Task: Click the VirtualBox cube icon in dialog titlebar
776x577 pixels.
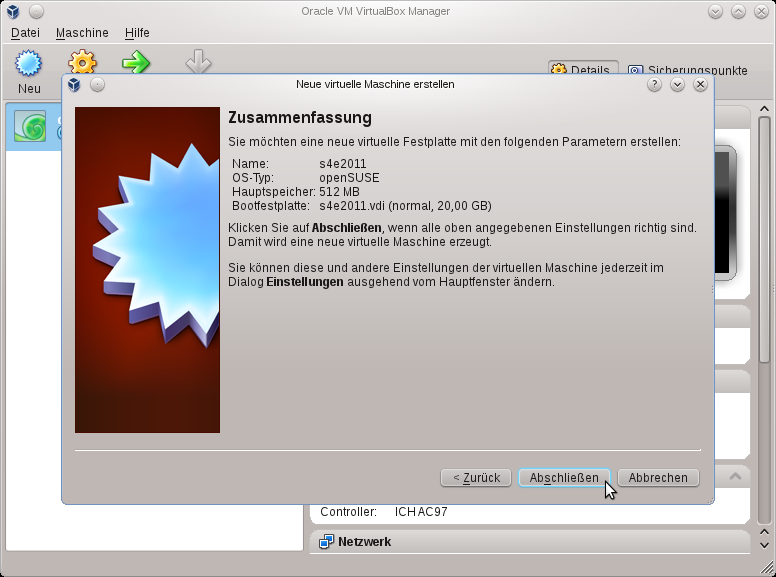Action: click(x=74, y=85)
